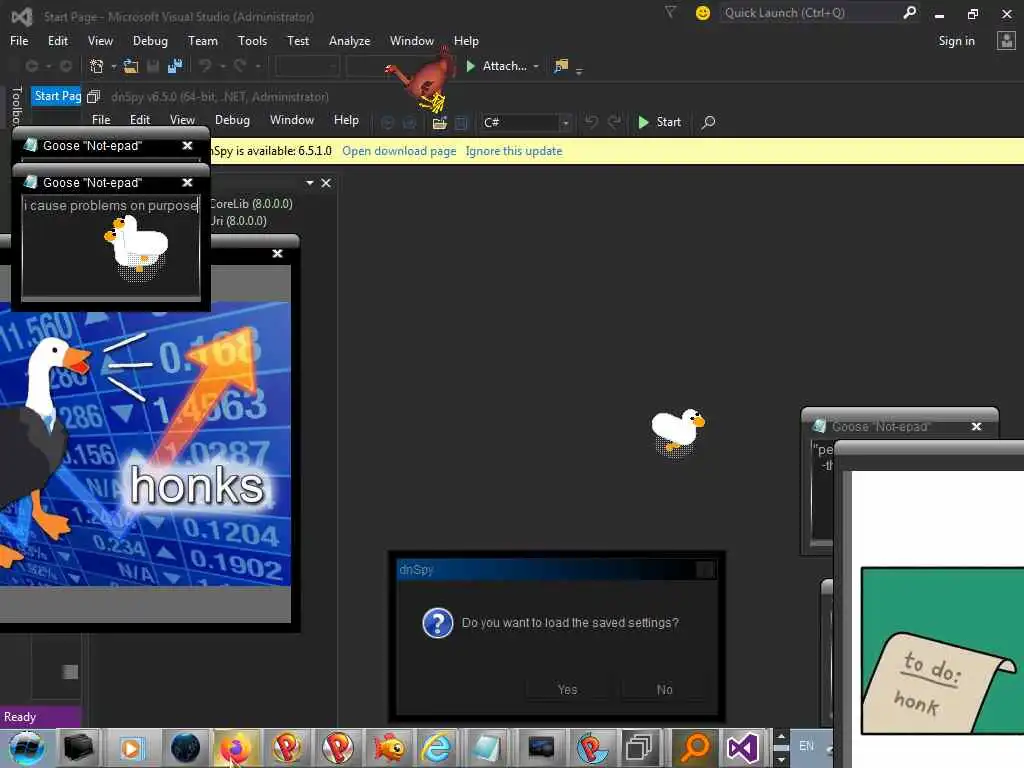
Task: Open the assembly panel options dropdown arrow
Action: (x=310, y=183)
